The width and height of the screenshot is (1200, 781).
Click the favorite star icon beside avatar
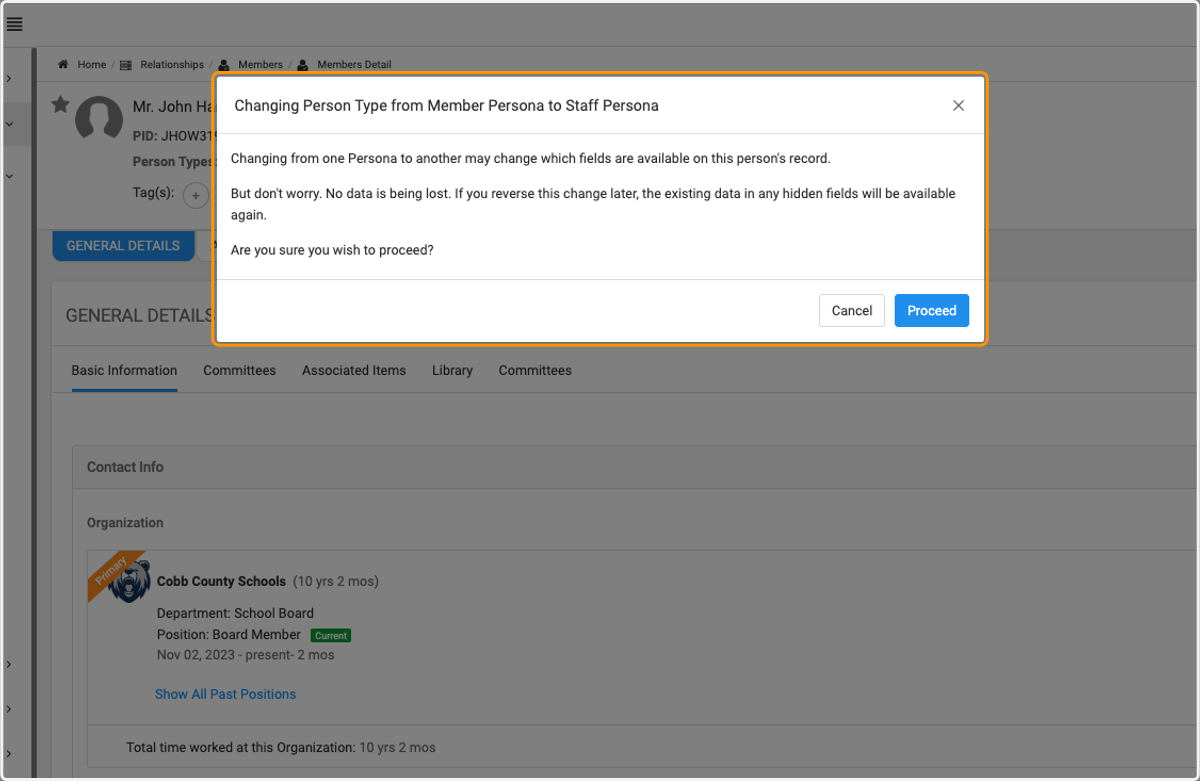[61, 104]
